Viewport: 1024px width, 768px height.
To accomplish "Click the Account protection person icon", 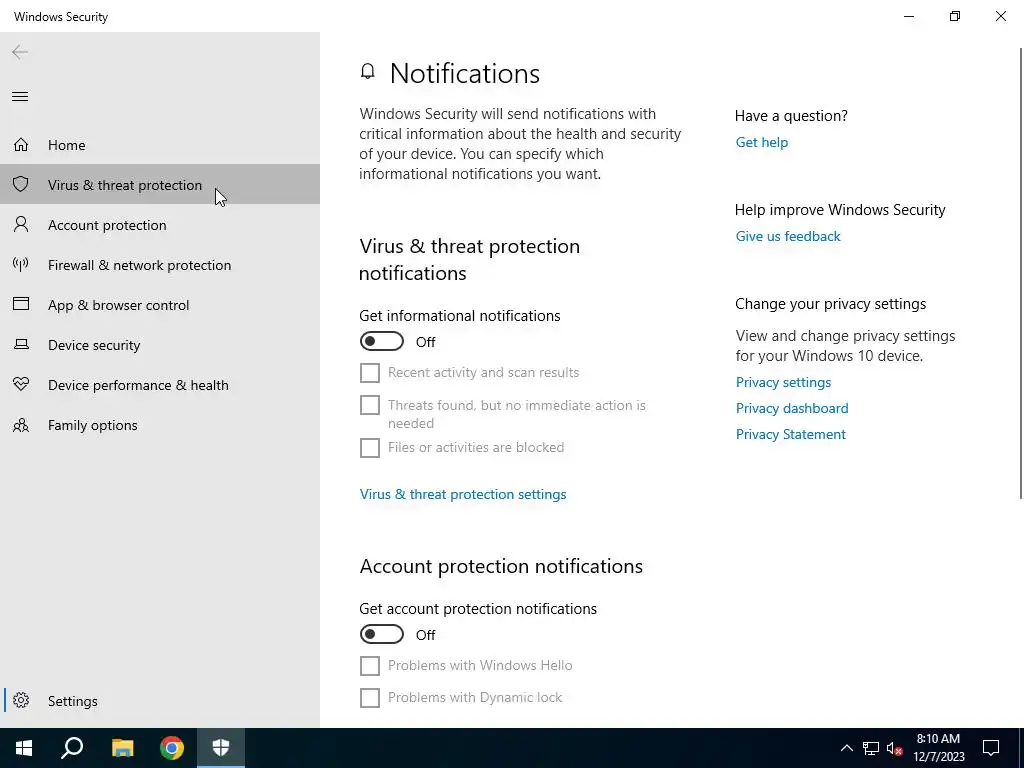I will point(21,225).
